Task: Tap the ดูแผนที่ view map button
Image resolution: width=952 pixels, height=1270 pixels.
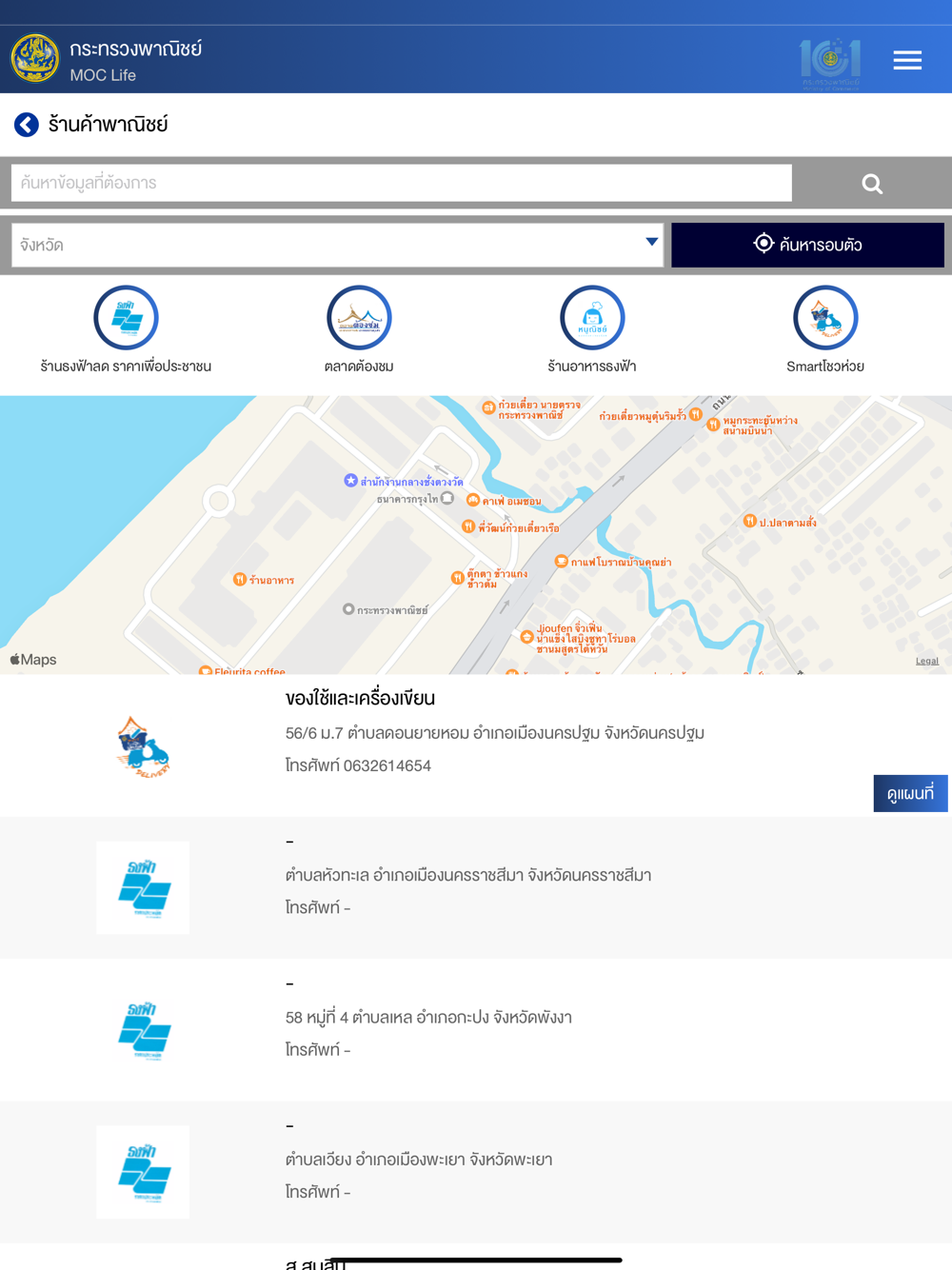Action: [x=910, y=793]
